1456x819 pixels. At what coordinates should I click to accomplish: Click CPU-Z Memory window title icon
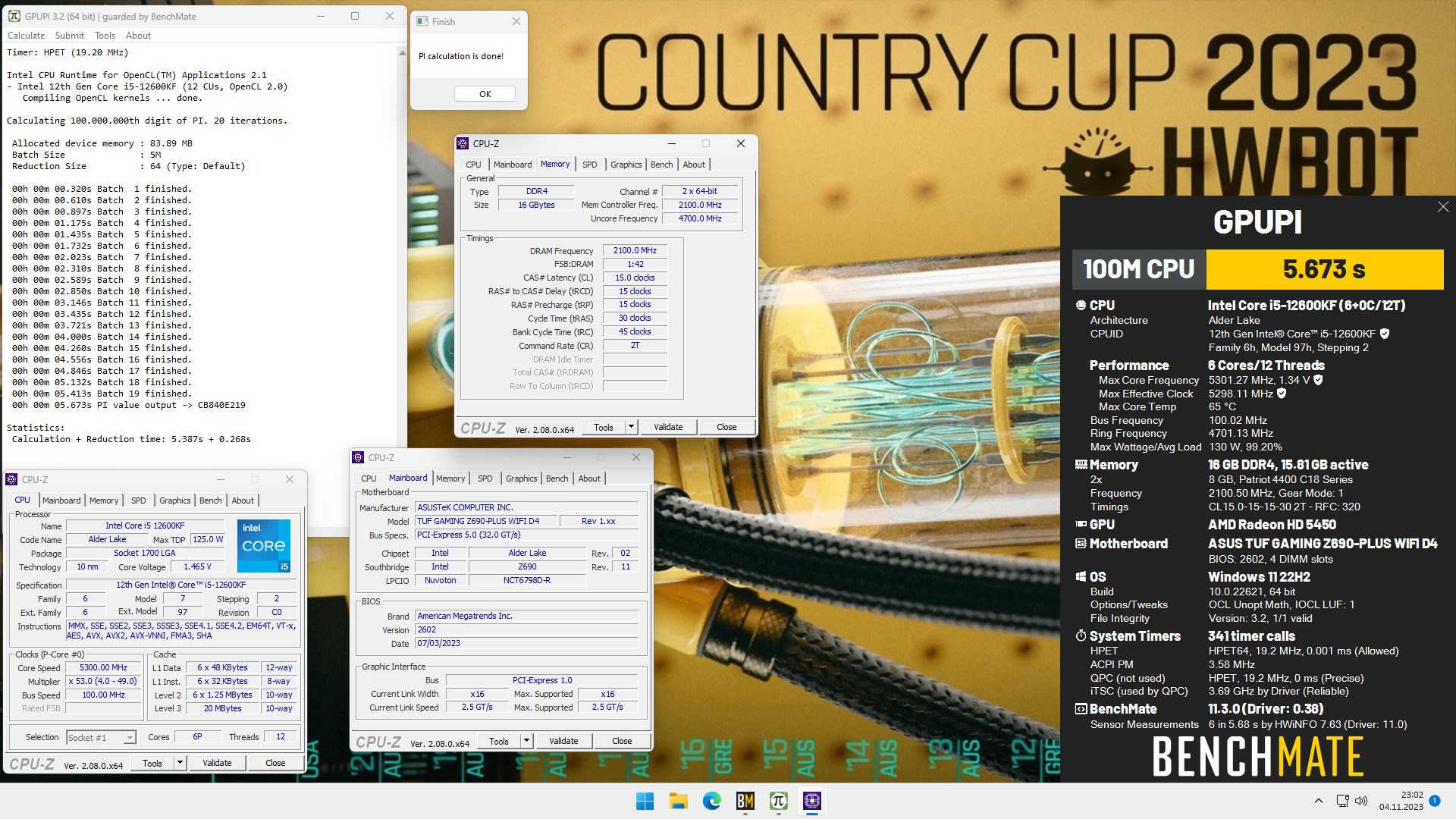point(463,143)
